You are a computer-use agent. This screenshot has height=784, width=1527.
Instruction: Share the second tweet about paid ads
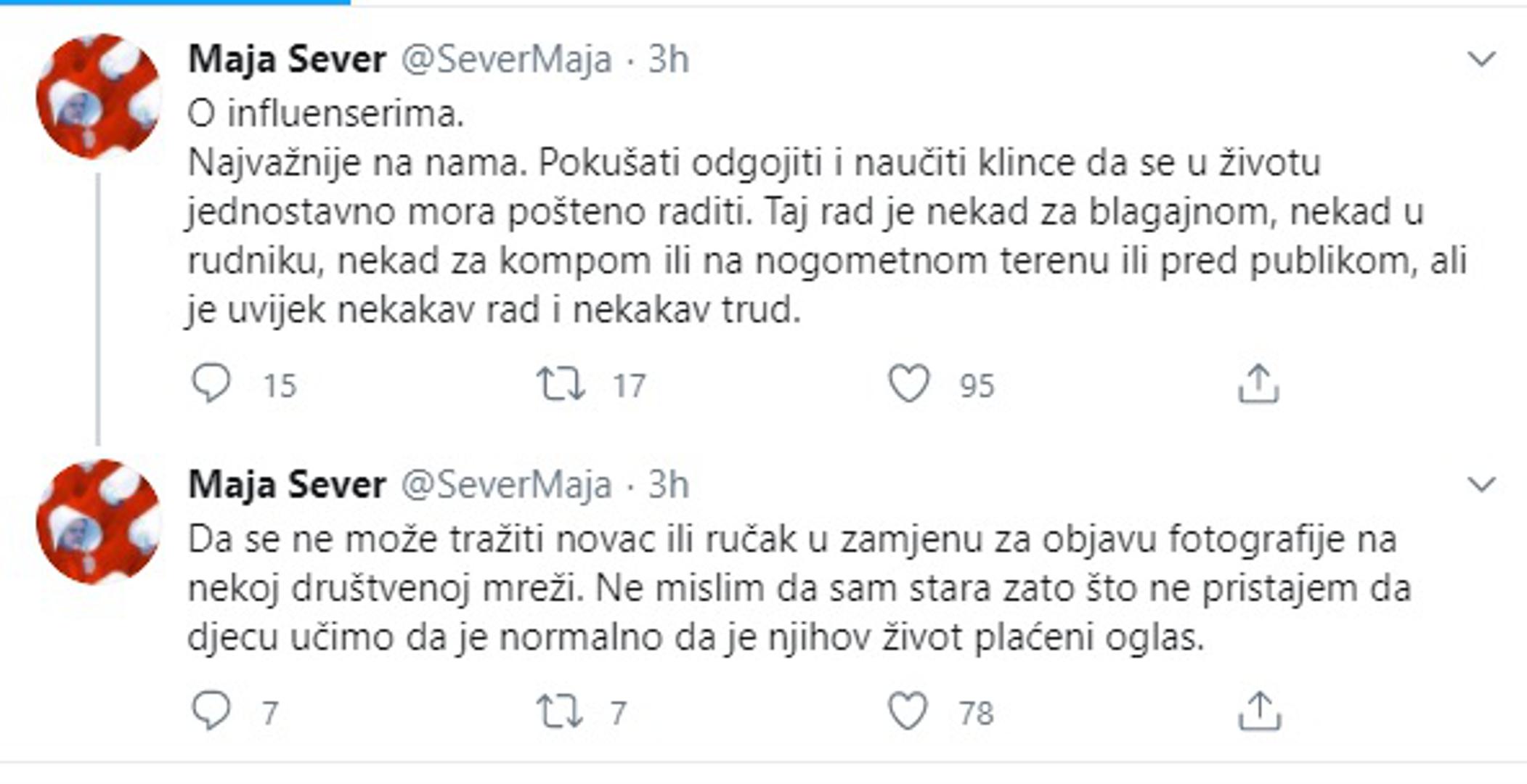tap(1259, 711)
